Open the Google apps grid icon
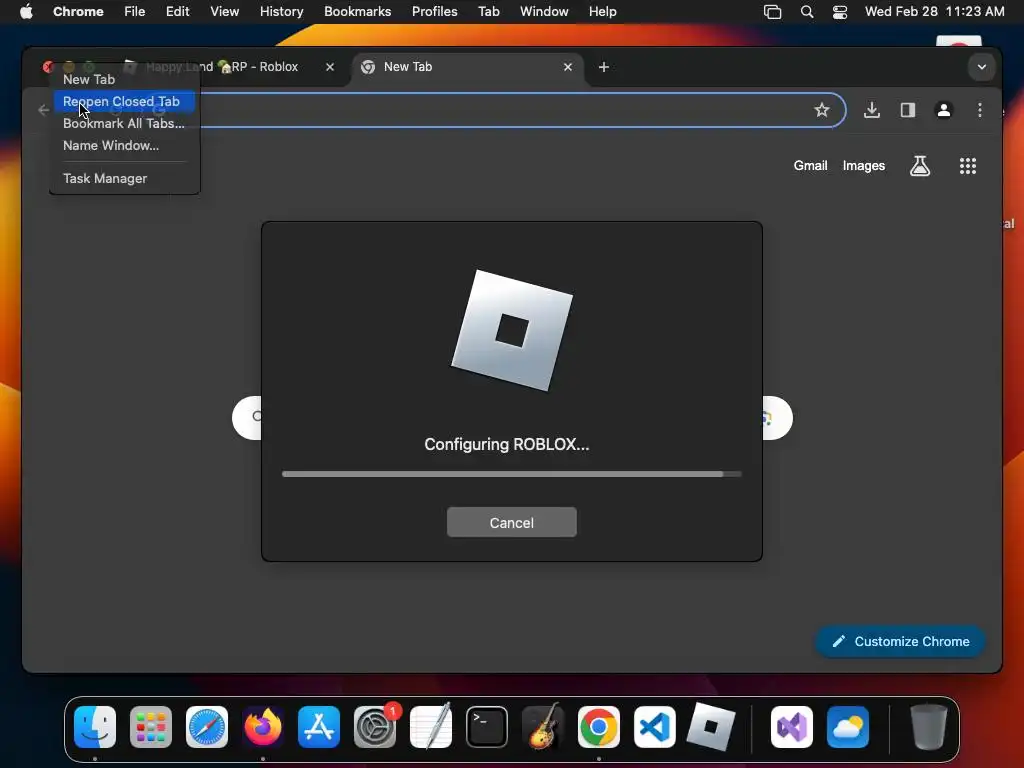 pyautogui.click(x=967, y=166)
